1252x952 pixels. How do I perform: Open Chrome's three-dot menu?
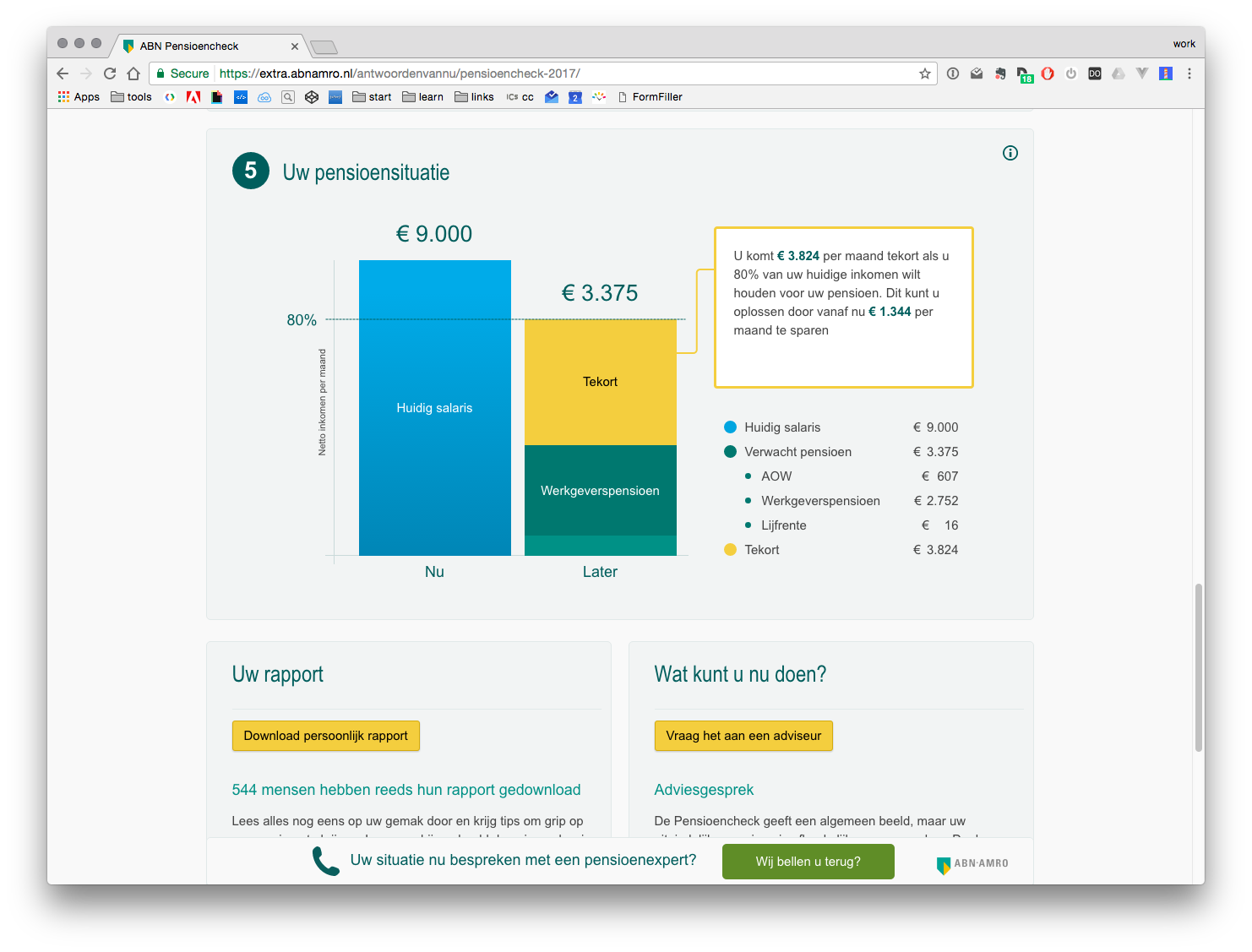pyautogui.click(x=1189, y=73)
